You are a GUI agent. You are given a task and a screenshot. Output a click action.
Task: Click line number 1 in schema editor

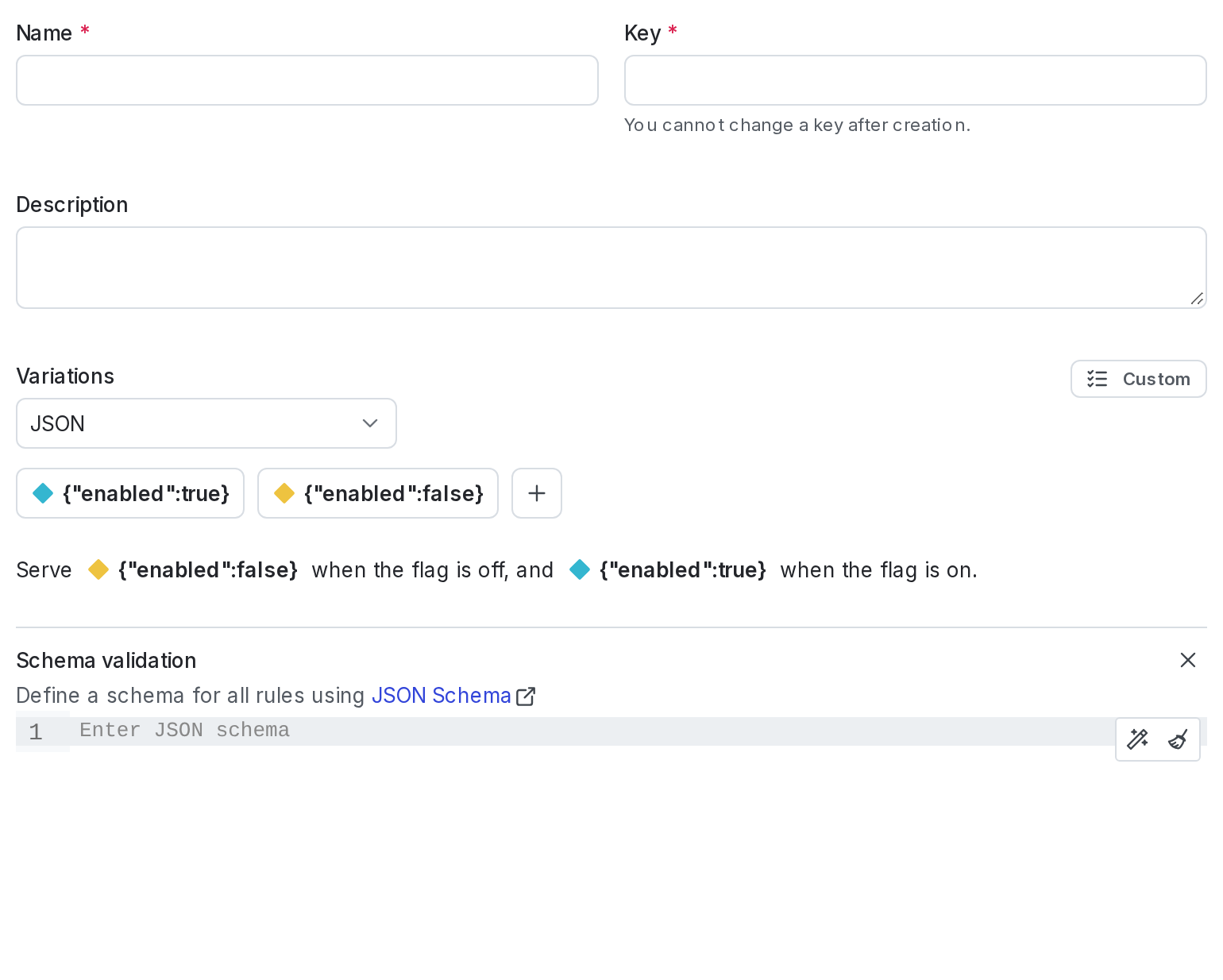point(36,732)
